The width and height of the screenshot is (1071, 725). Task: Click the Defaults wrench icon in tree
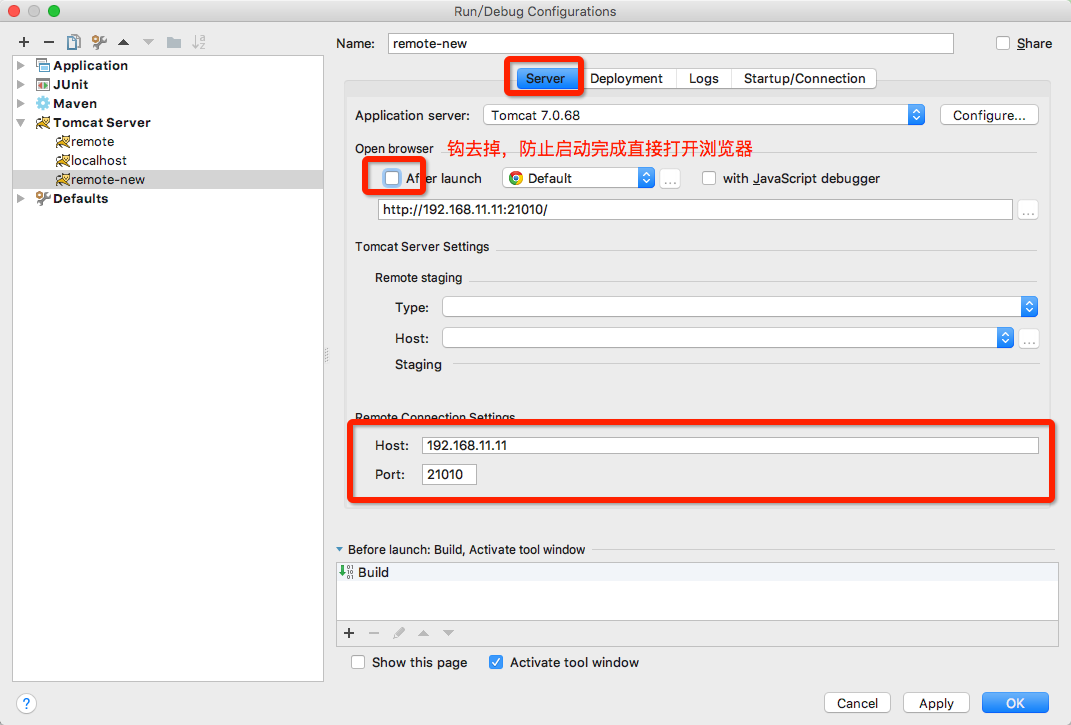pos(43,199)
